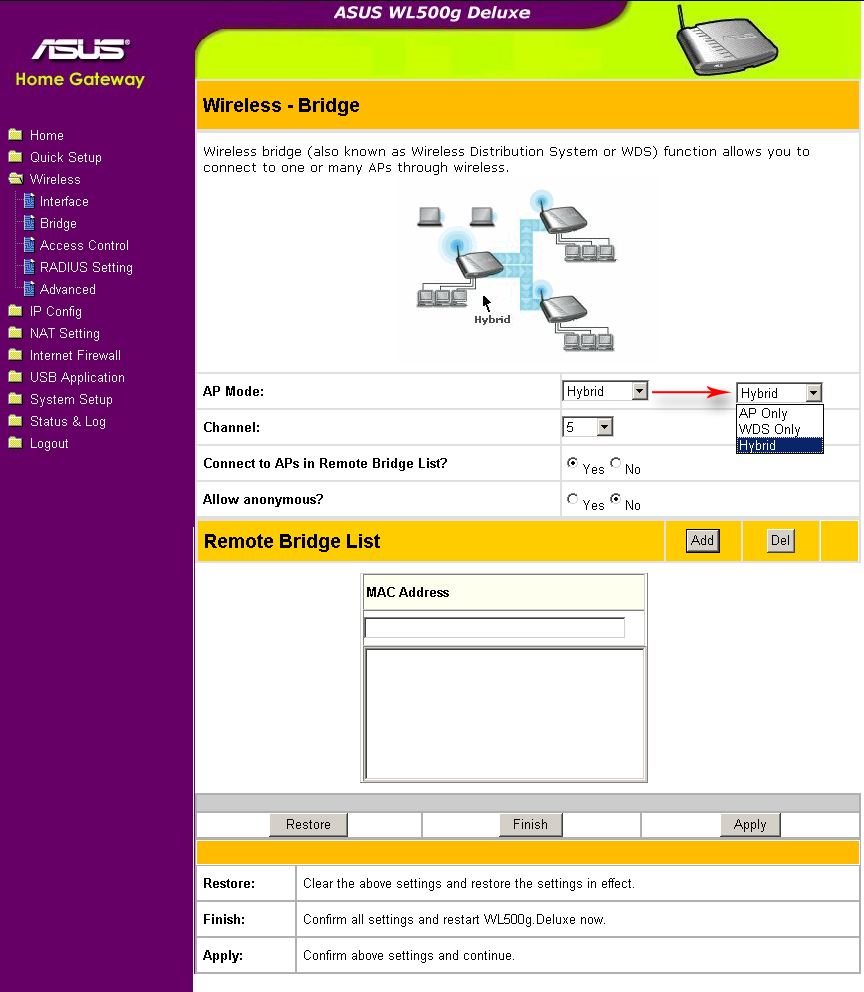Click the Finish button

tap(530, 824)
